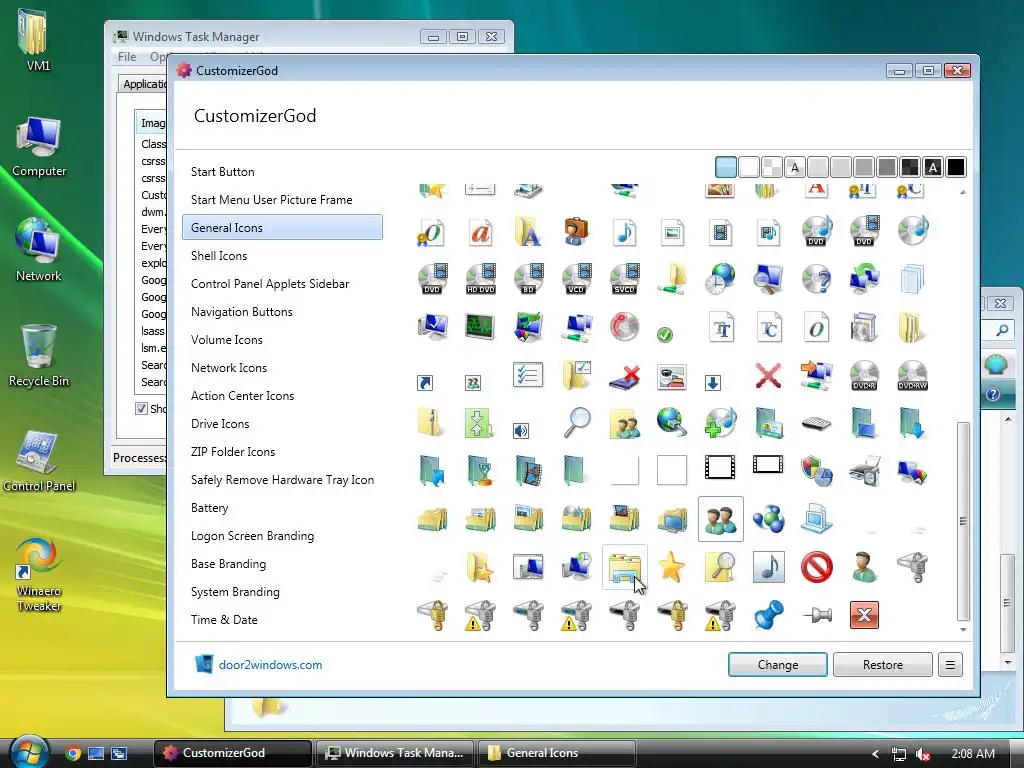Select the red prohibited circle icon
The width and height of the screenshot is (1024, 768).
816,567
